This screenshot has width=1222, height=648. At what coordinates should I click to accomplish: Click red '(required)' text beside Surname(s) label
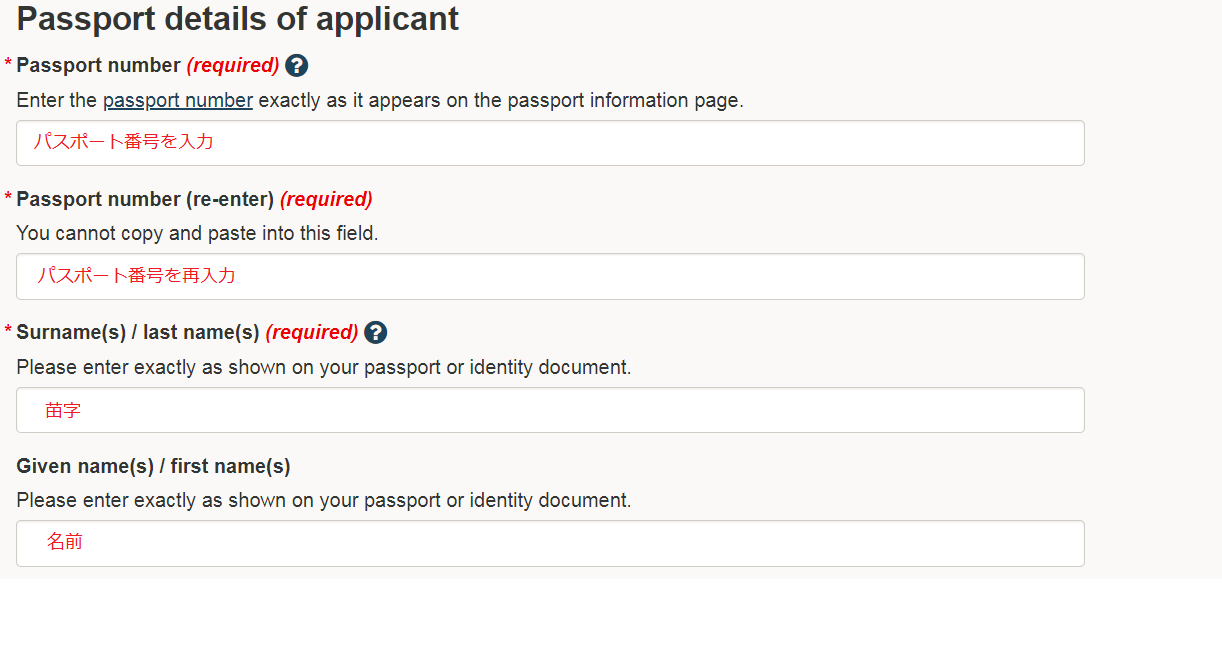click(x=312, y=332)
